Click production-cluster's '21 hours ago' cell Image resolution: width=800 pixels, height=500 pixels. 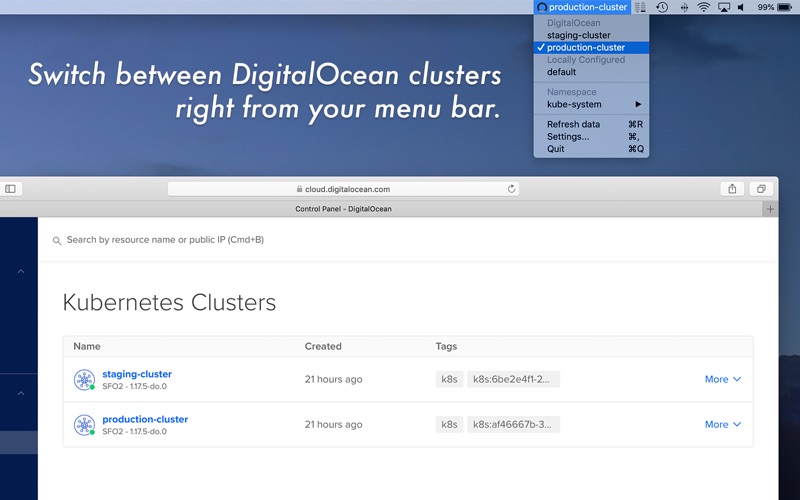[x=334, y=424]
